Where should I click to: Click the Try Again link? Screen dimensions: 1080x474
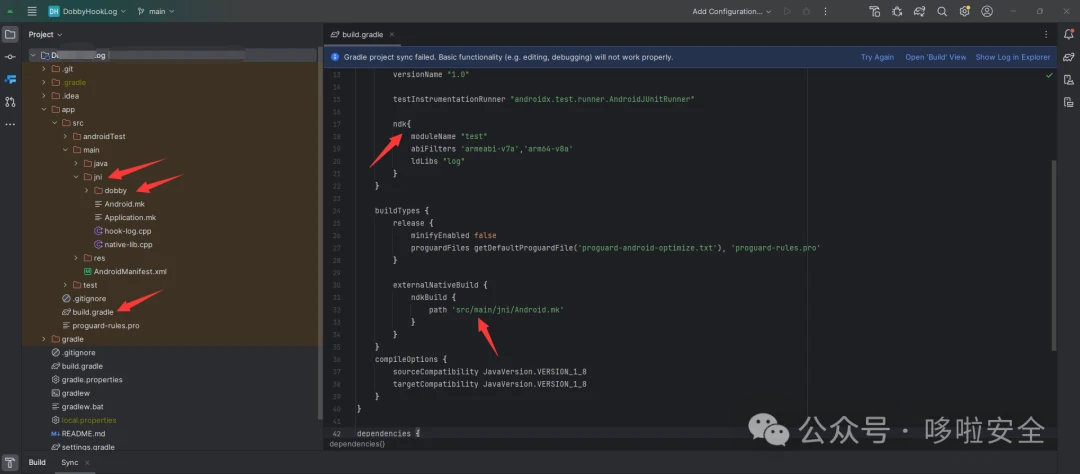tap(877, 57)
